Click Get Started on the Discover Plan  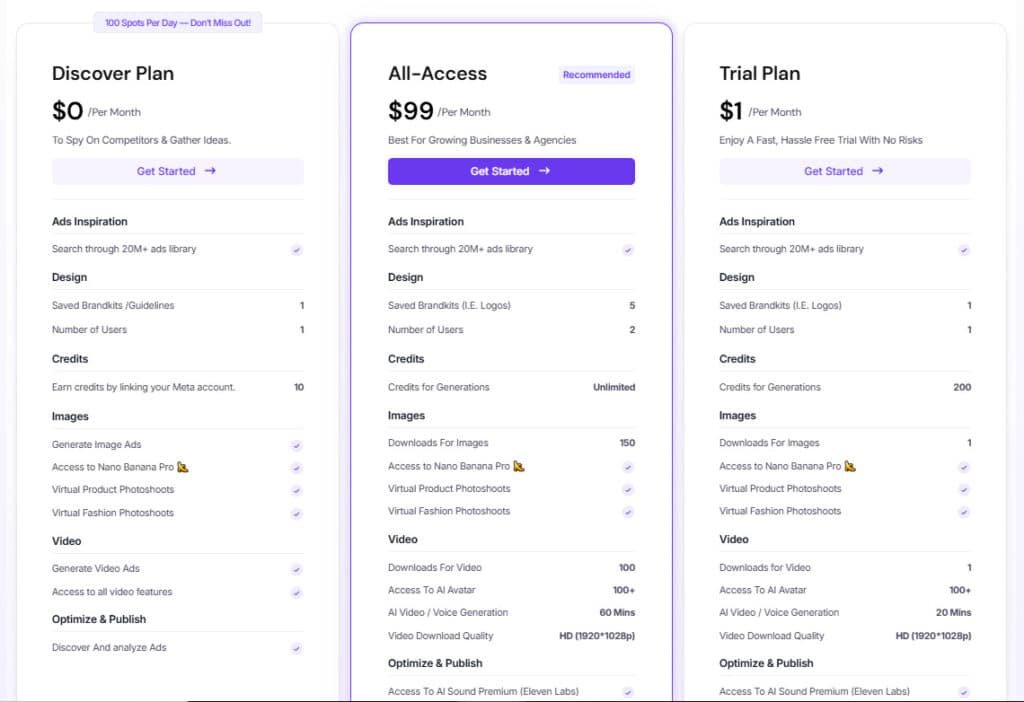pyautogui.click(x=177, y=171)
